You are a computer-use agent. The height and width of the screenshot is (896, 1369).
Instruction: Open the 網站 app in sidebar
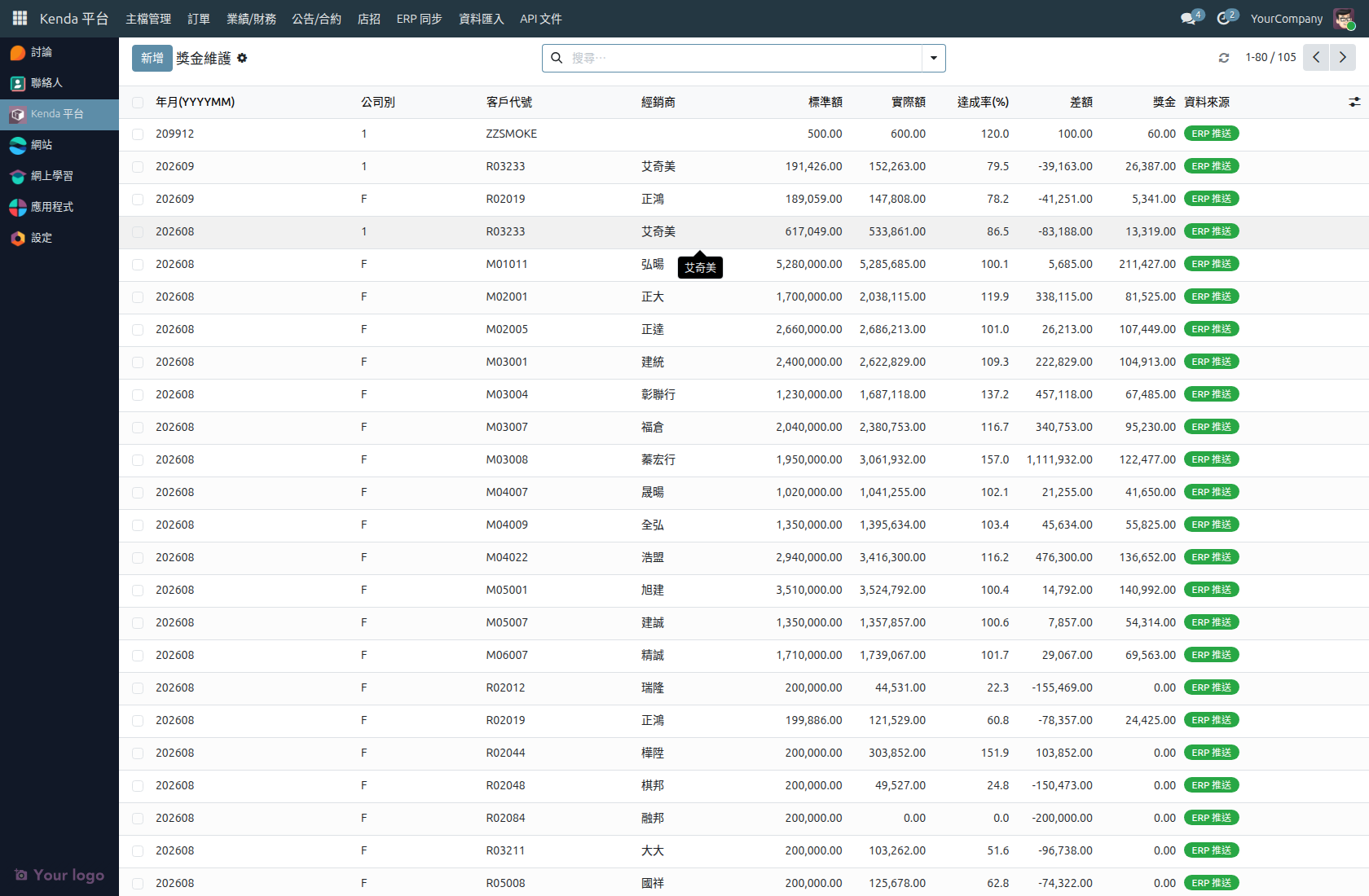point(59,145)
